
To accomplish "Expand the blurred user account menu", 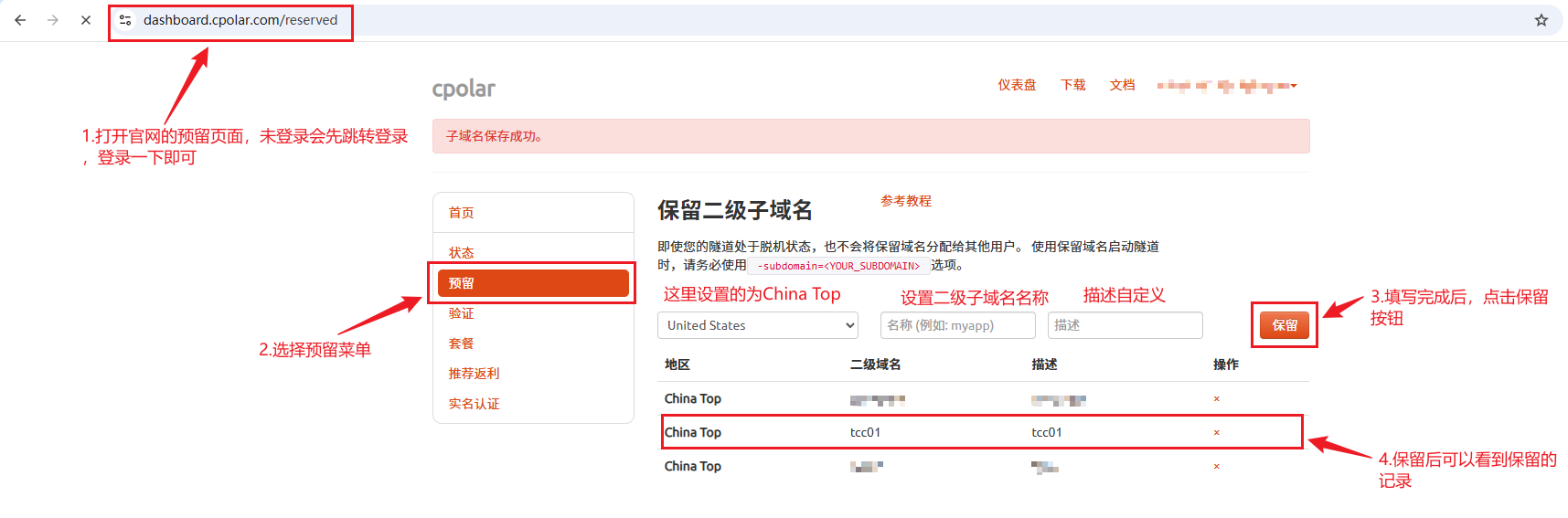I will pos(1226,86).
